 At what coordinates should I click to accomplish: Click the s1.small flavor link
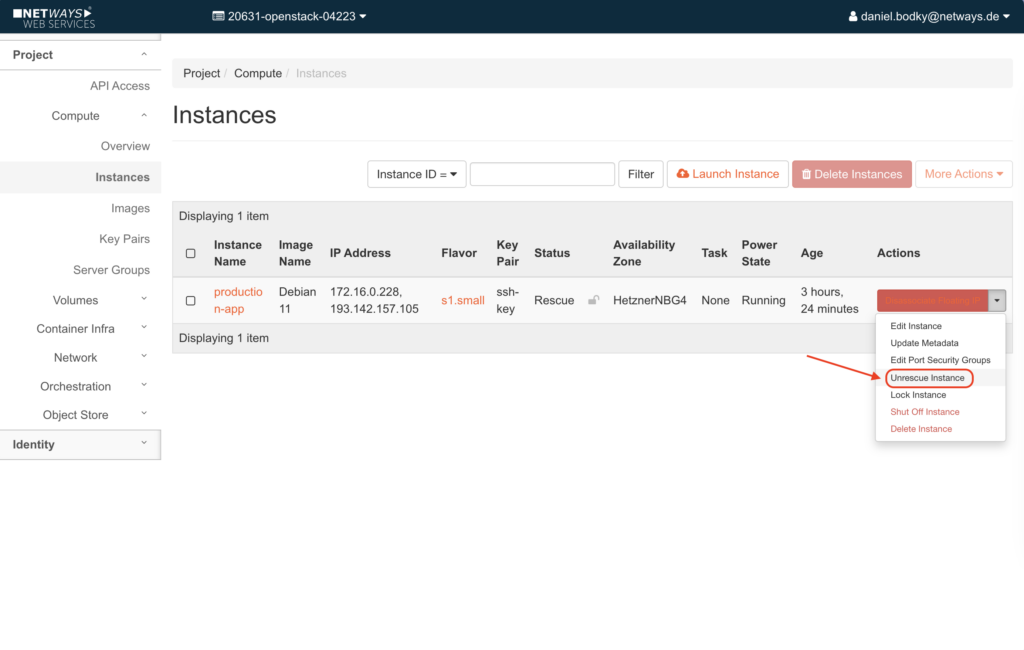click(462, 301)
